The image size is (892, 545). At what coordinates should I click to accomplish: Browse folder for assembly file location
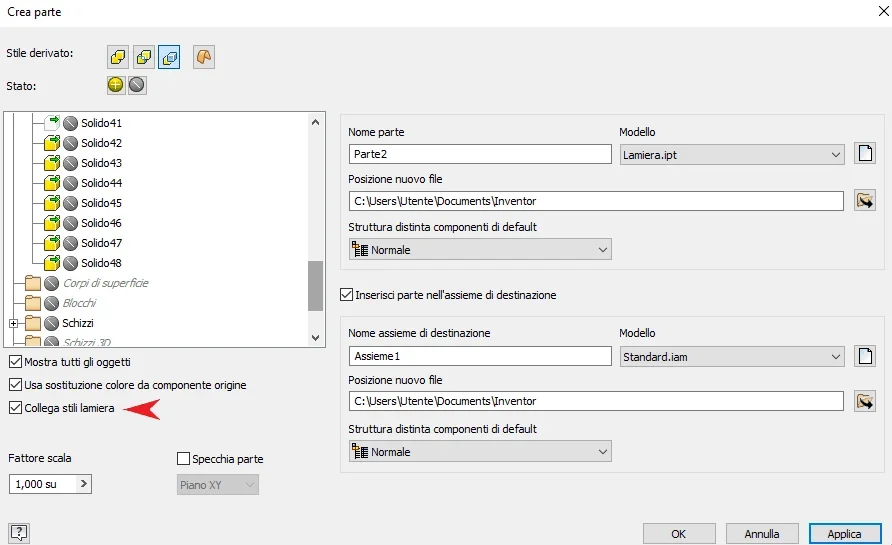865,401
